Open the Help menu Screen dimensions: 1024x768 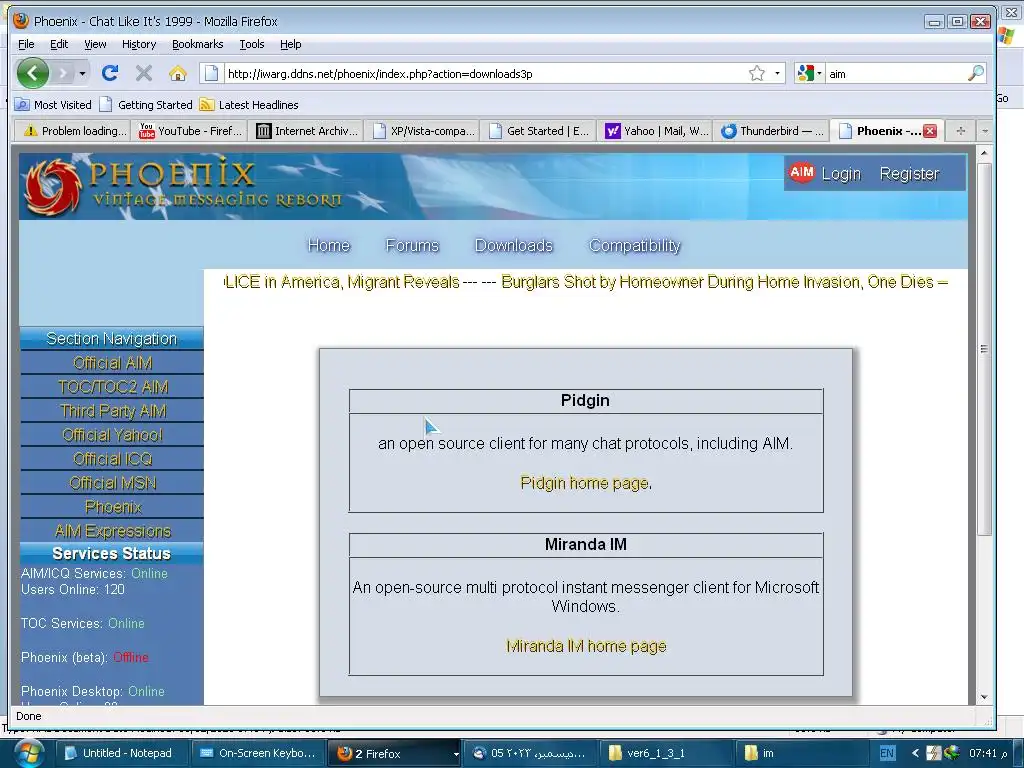click(x=291, y=44)
